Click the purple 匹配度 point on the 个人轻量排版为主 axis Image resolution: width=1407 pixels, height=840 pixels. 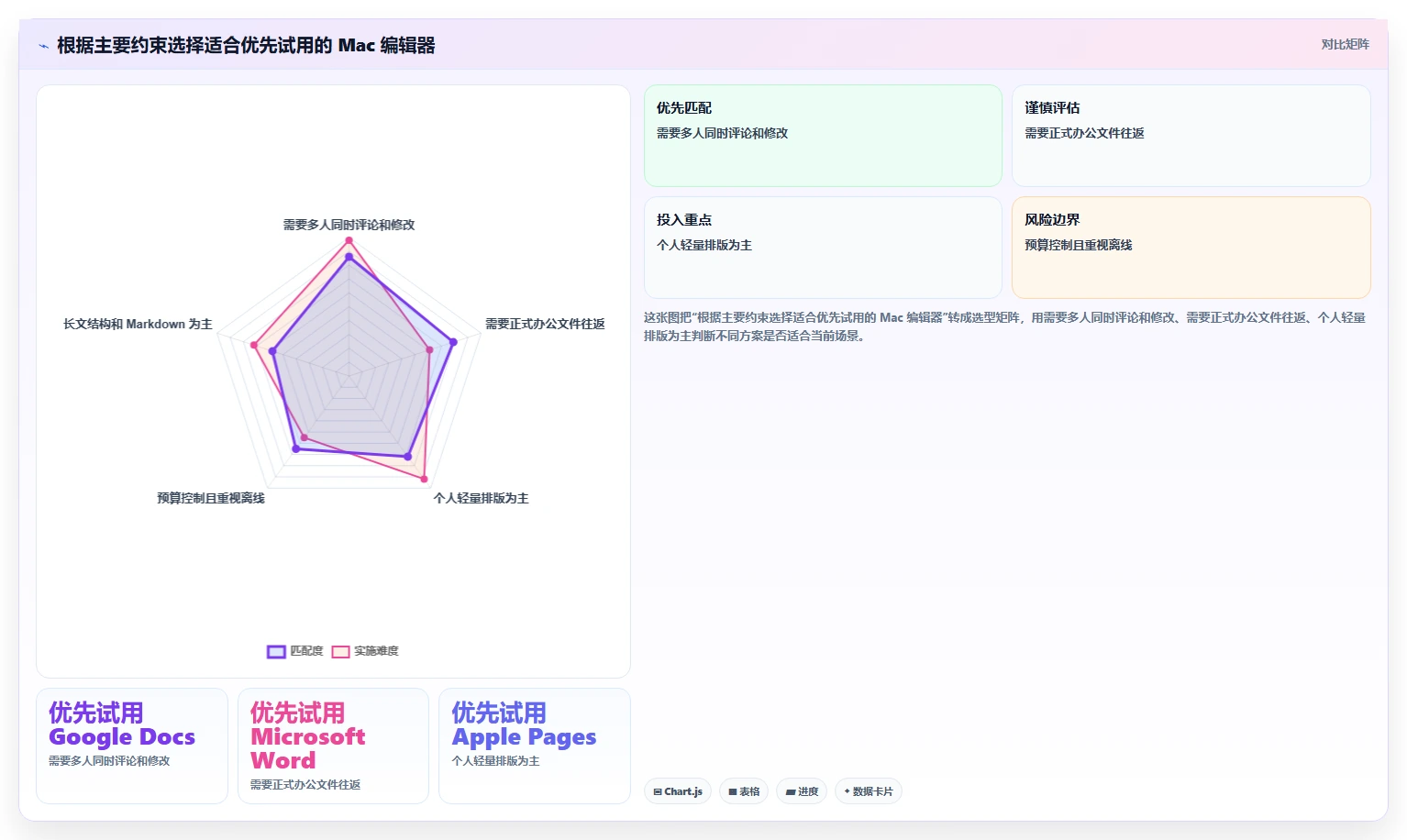click(408, 456)
